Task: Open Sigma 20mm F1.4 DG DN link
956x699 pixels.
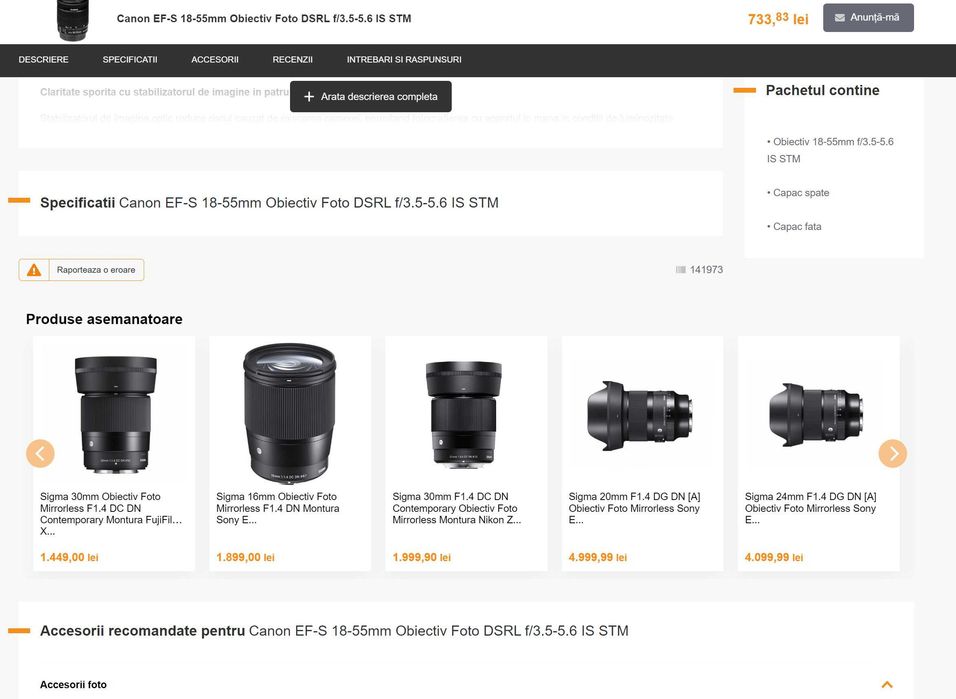Action: (x=634, y=508)
